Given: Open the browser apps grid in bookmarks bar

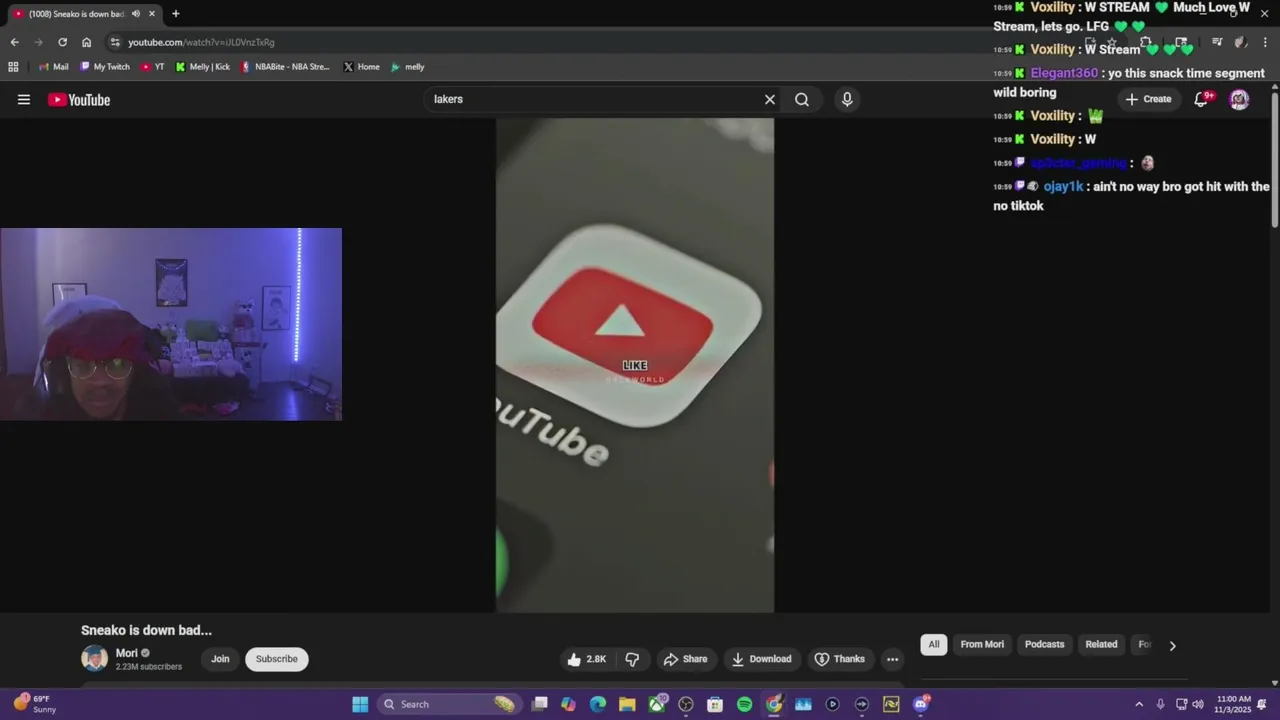Looking at the screenshot, I should pos(13,67).
